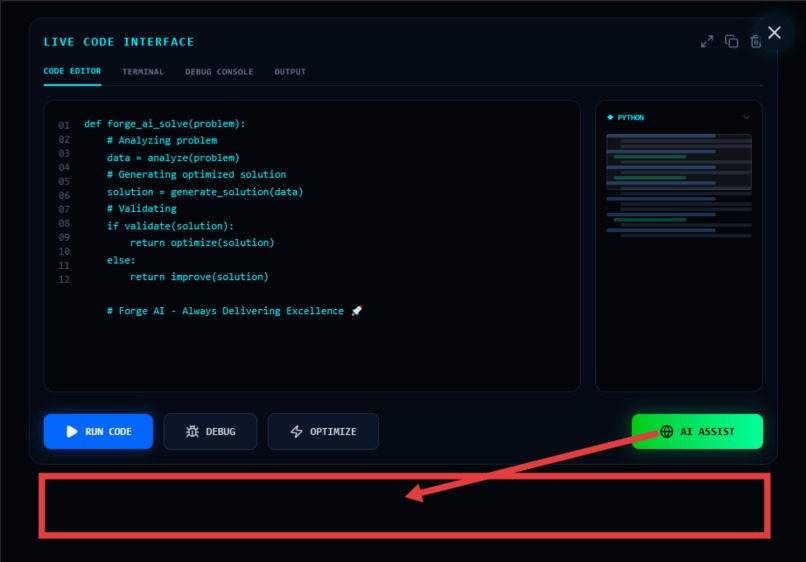Click the line 'solution = generate_solution(data)'

[205, 192]
